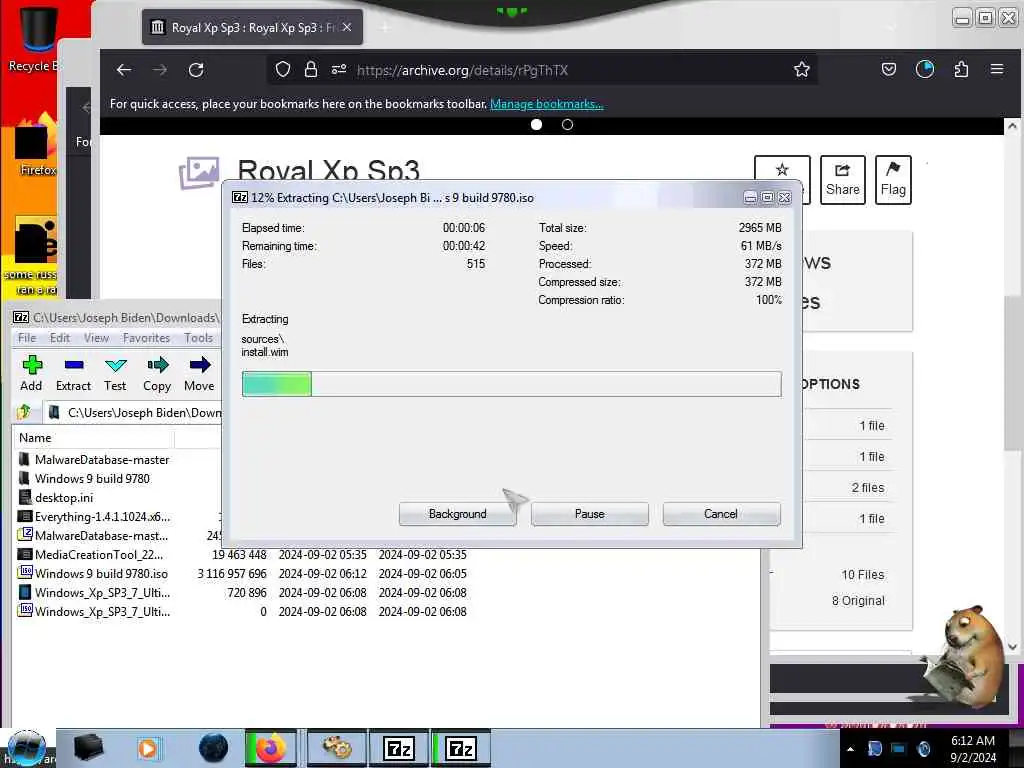
Task: Minimize the 7-Zip extracting dialog
Action: point(750,197)
